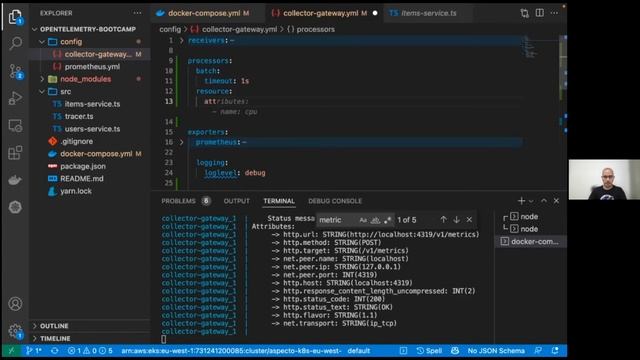Click the Kubernetes cluster context in status bar
Screen dimensions: 640x360
point(231,351)
